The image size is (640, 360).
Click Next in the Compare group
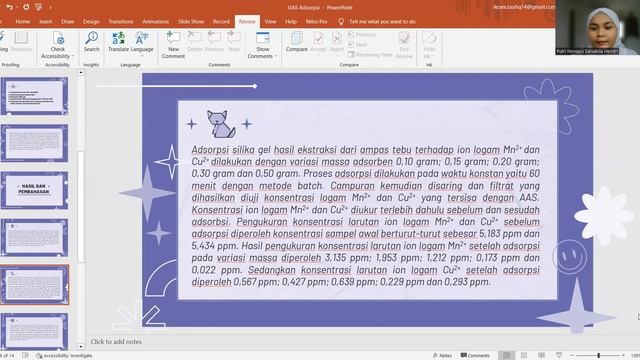[358, 44]
